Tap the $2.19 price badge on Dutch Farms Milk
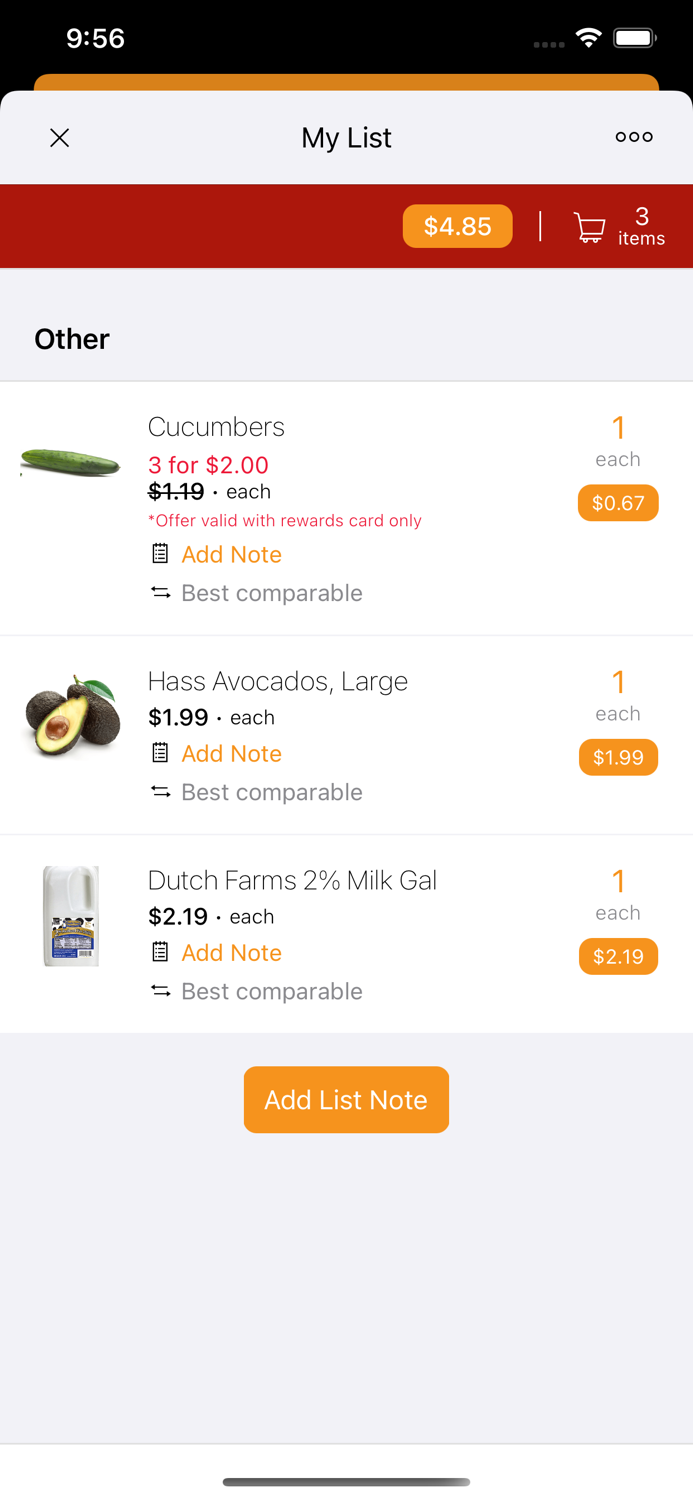Screen dimensions: 693x1500 (618, 956)
